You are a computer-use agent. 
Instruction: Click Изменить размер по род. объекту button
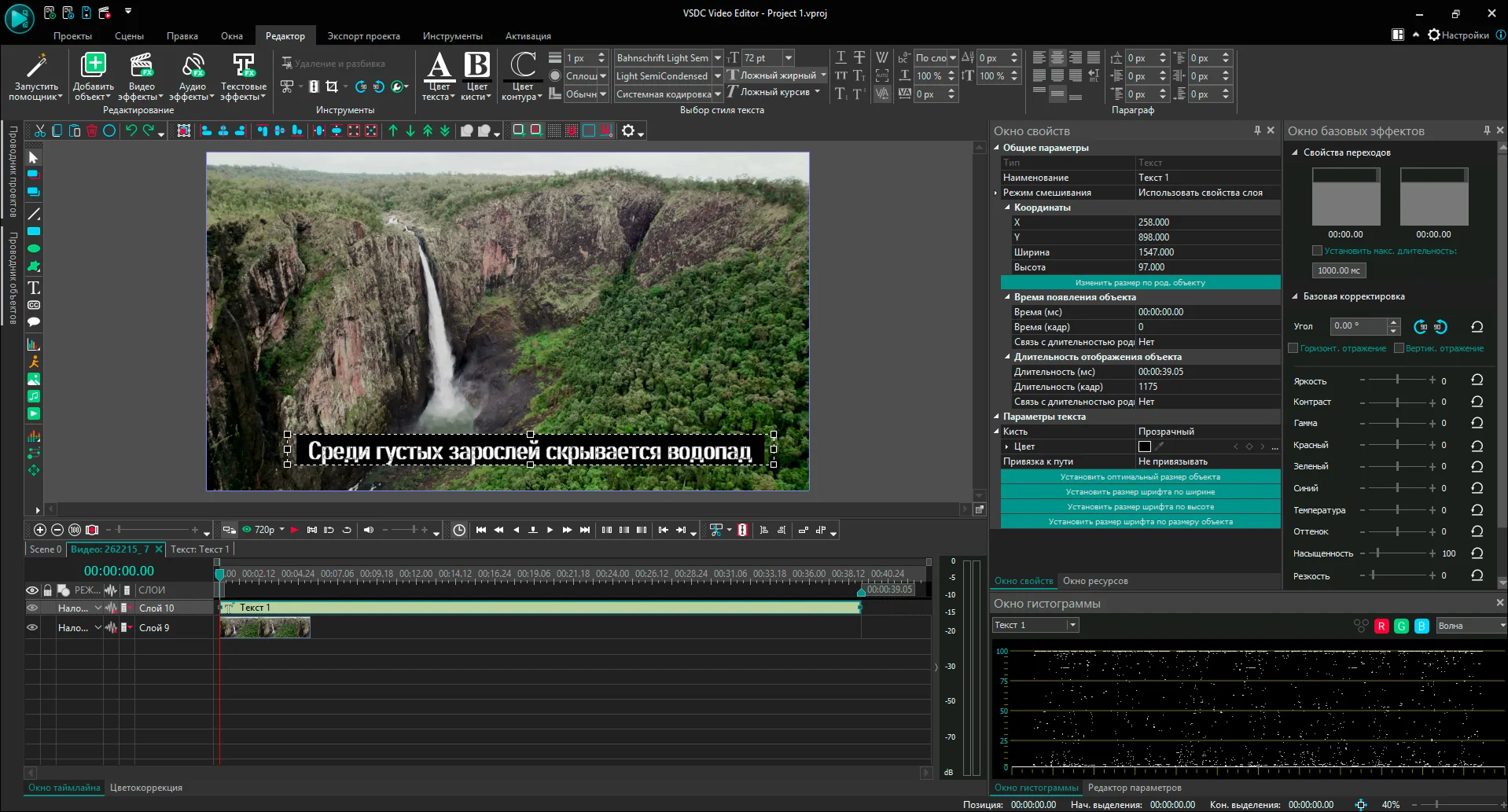(x=1140, y=282)
